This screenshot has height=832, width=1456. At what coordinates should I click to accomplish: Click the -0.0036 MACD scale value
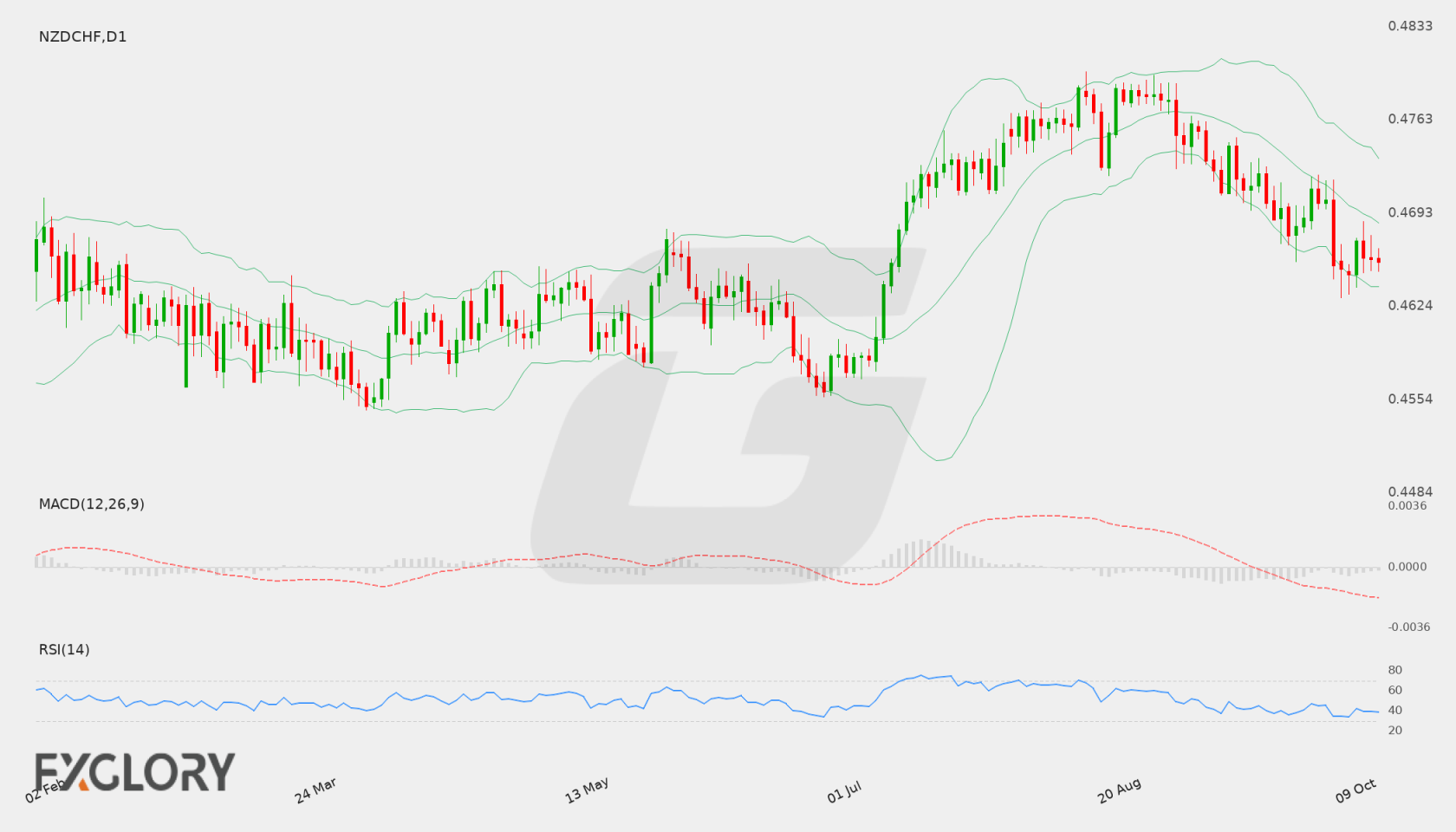pyautogui.click(x=1409, y=627)
